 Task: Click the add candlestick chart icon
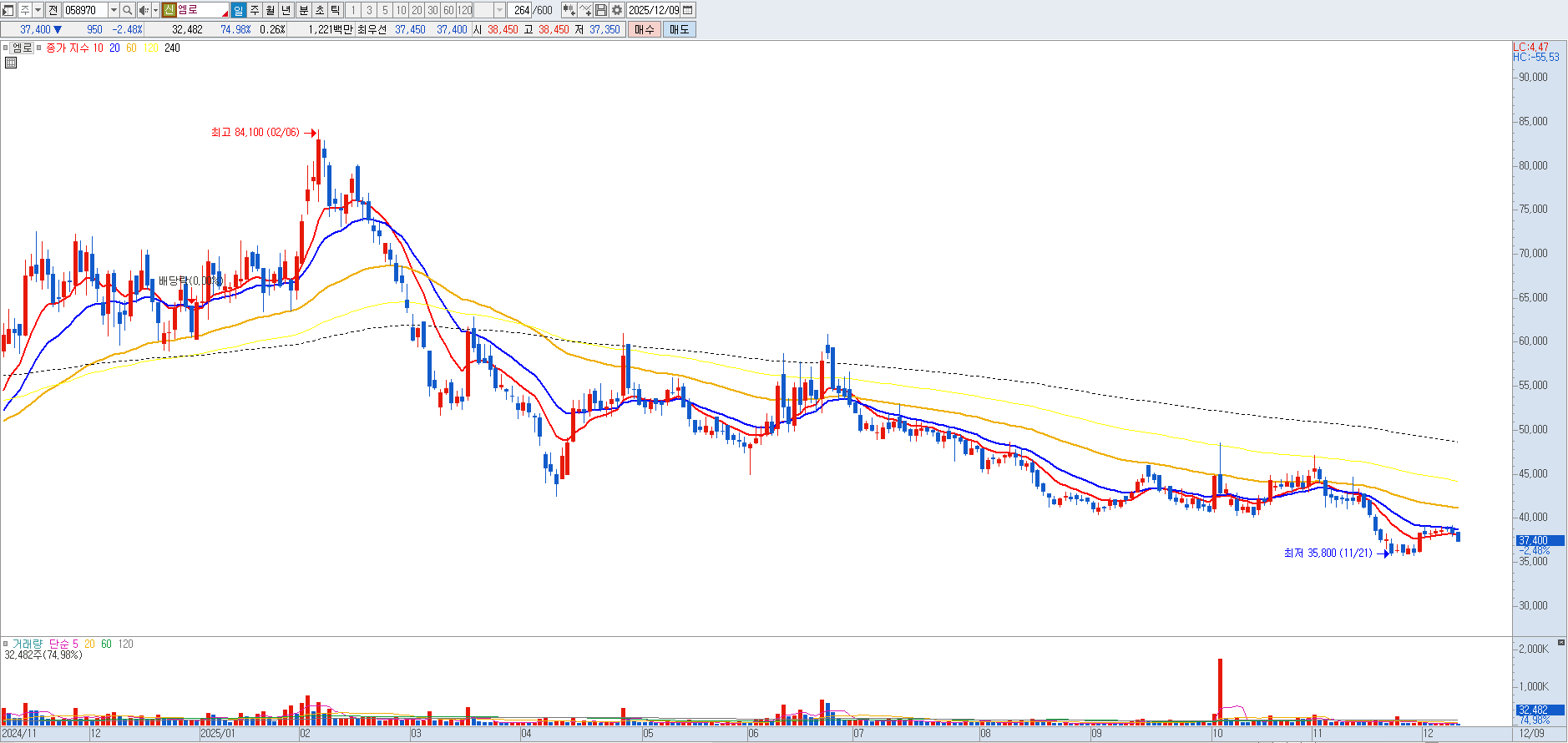click(569, 10)
